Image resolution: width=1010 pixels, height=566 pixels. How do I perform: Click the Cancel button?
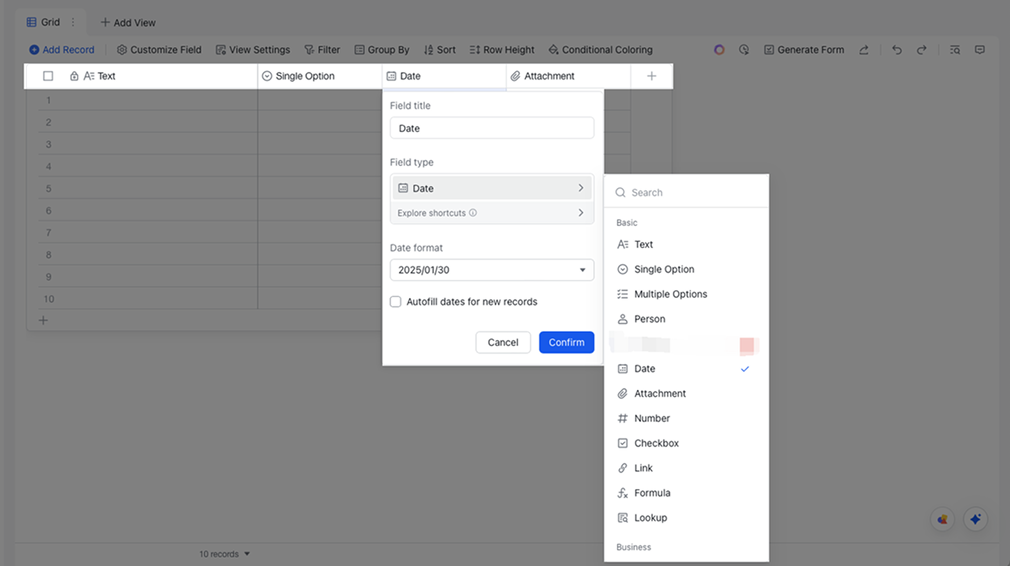click(503, 342)
